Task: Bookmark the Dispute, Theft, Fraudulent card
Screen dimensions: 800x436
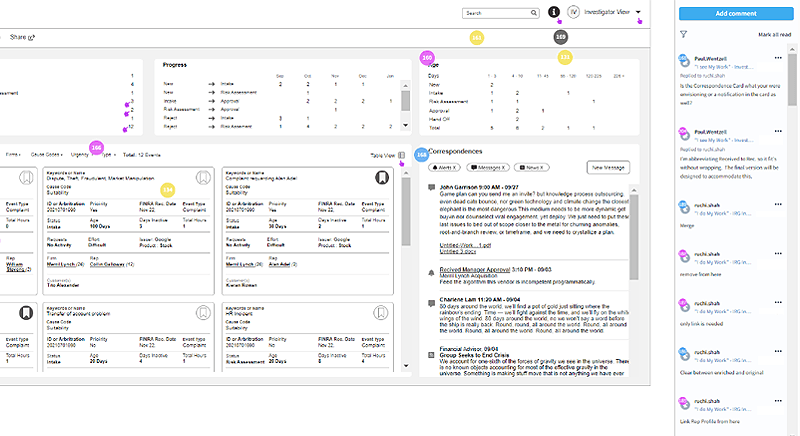Action: pos(203,177)
